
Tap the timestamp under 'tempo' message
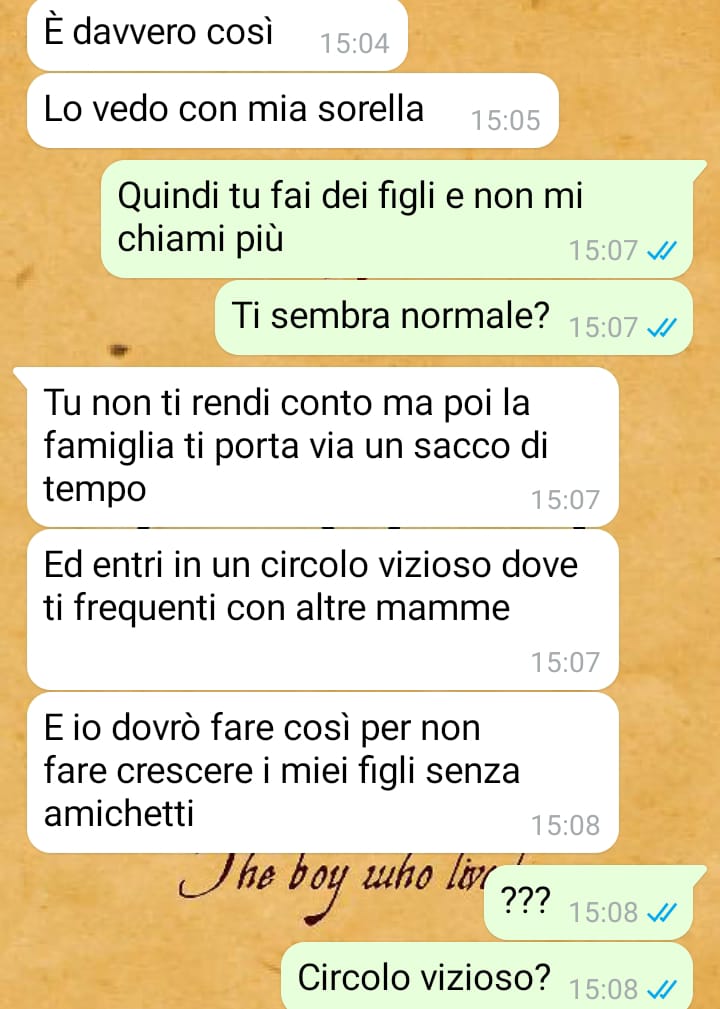pos(565,500)
